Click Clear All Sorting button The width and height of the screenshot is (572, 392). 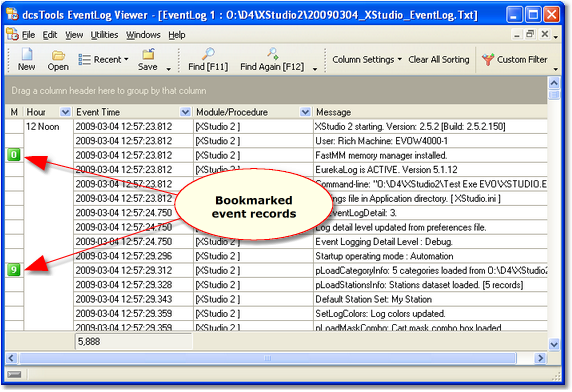tap(439, 59)
